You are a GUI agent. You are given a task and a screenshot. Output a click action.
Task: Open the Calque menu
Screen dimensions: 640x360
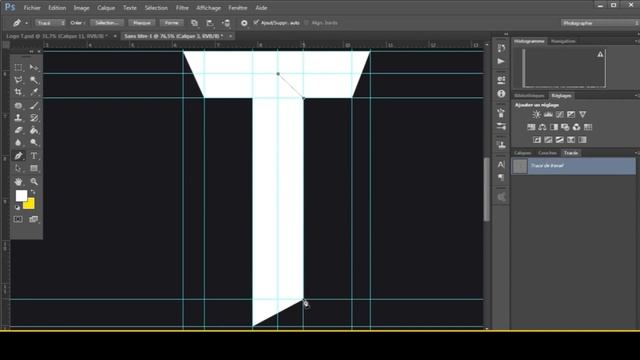click(x=106, y=8)
